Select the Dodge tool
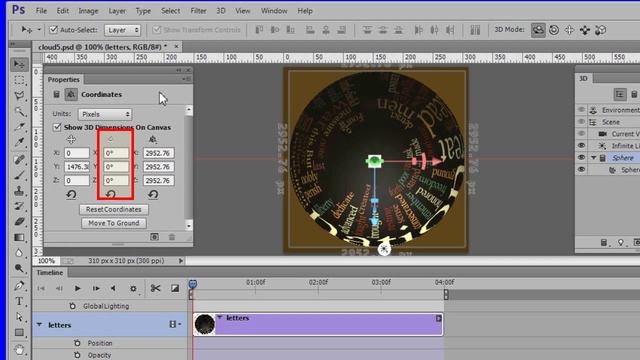This screenshot has width=640, height=360. pyautogui.click(x=19, y=268)
